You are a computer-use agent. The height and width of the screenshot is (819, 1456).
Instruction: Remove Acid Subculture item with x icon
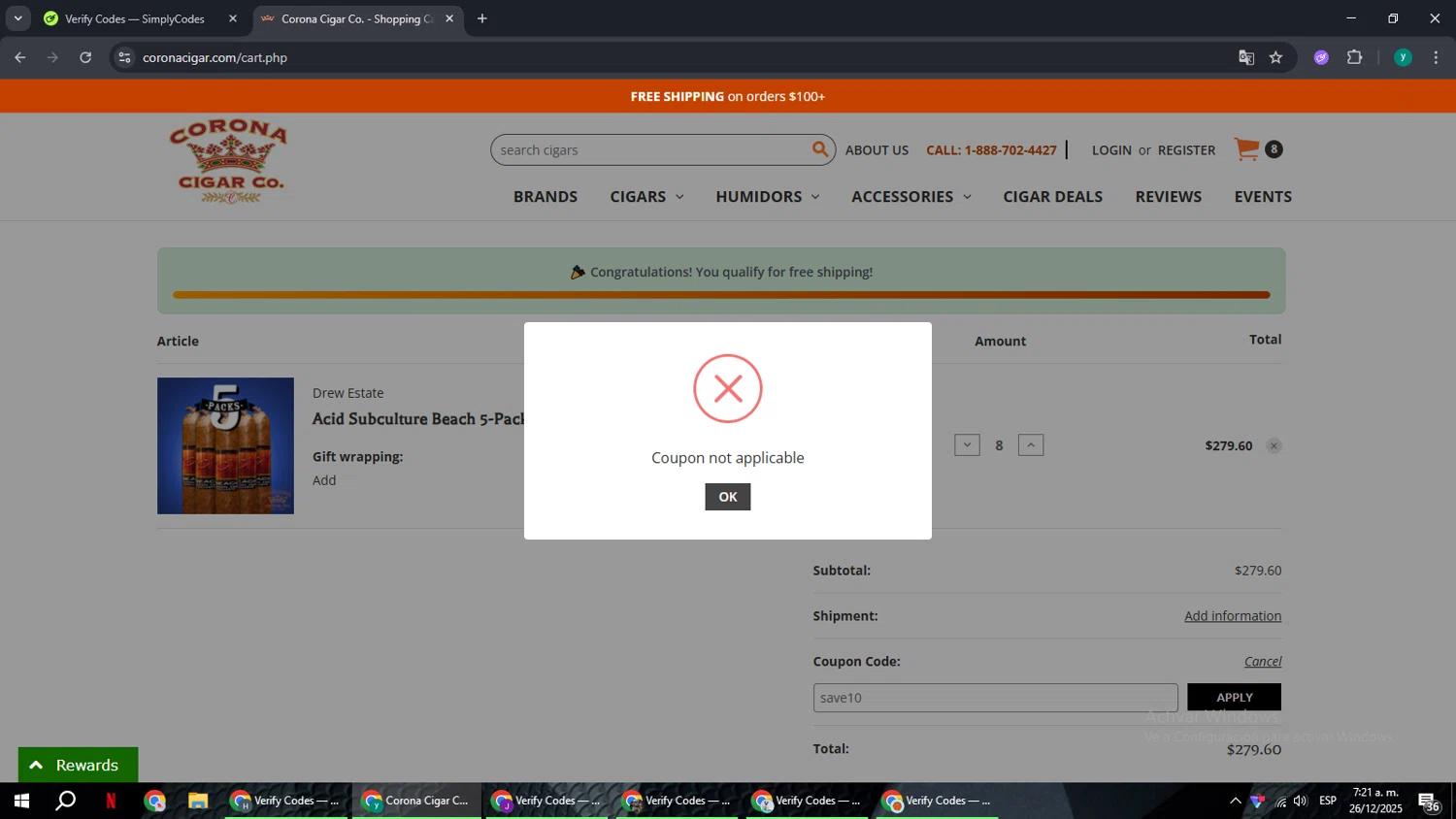(x=1274, y=446)
